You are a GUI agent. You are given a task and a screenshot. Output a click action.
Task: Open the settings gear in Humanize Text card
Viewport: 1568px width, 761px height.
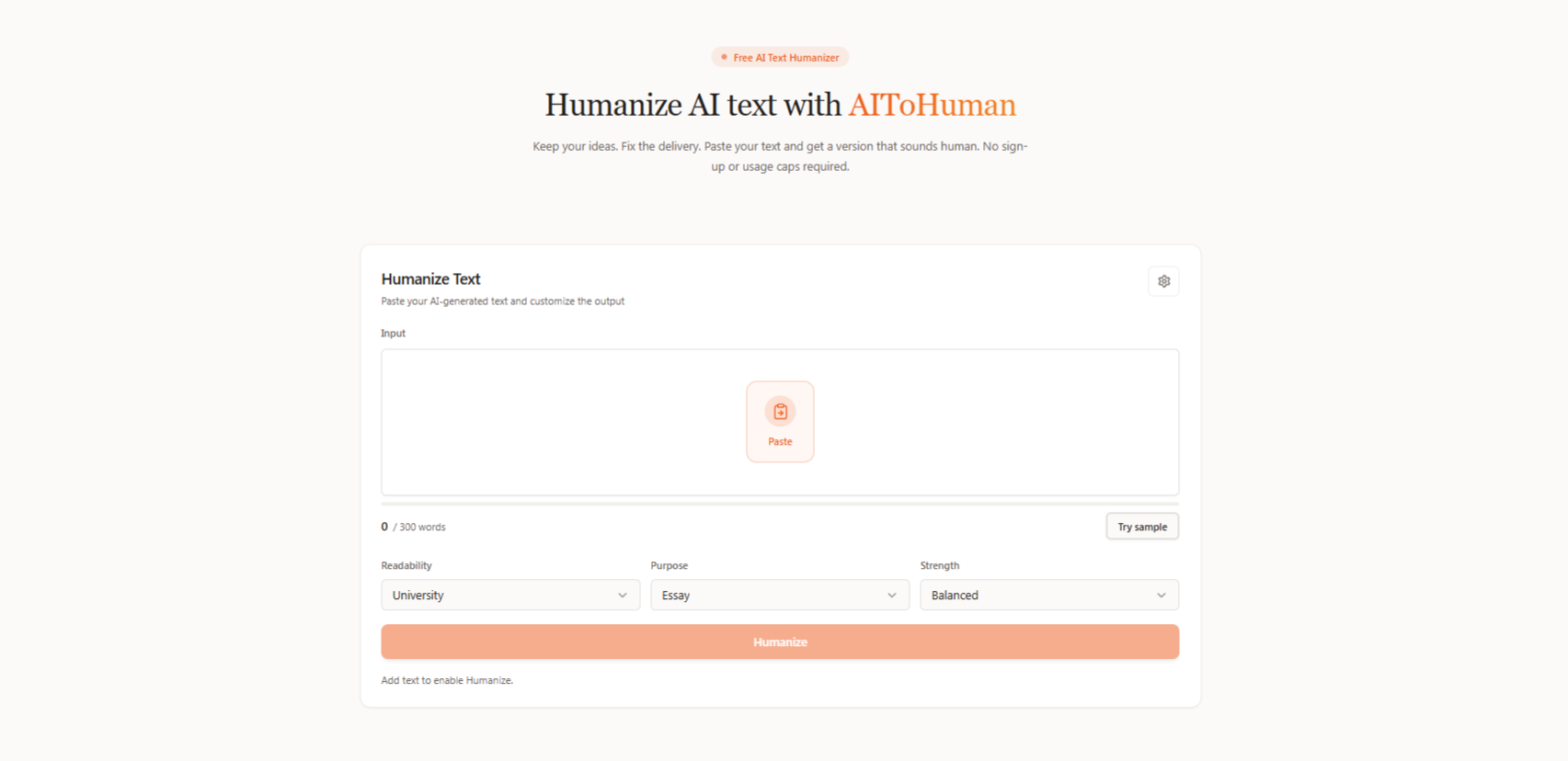[x=1163, y=281]
